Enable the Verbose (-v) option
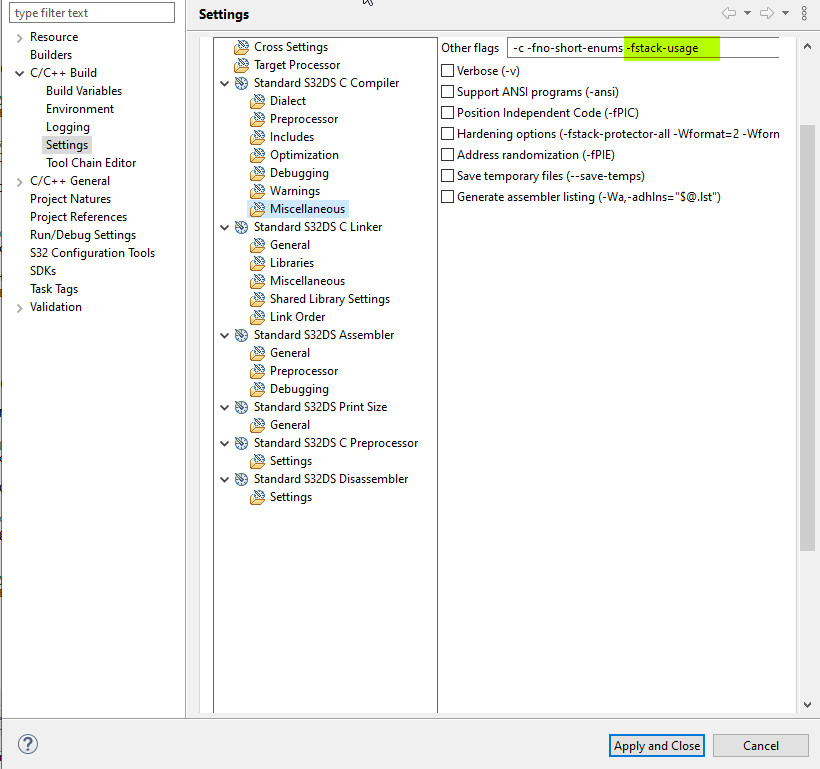This screenshot has width=820, height=769. [447, 70]
